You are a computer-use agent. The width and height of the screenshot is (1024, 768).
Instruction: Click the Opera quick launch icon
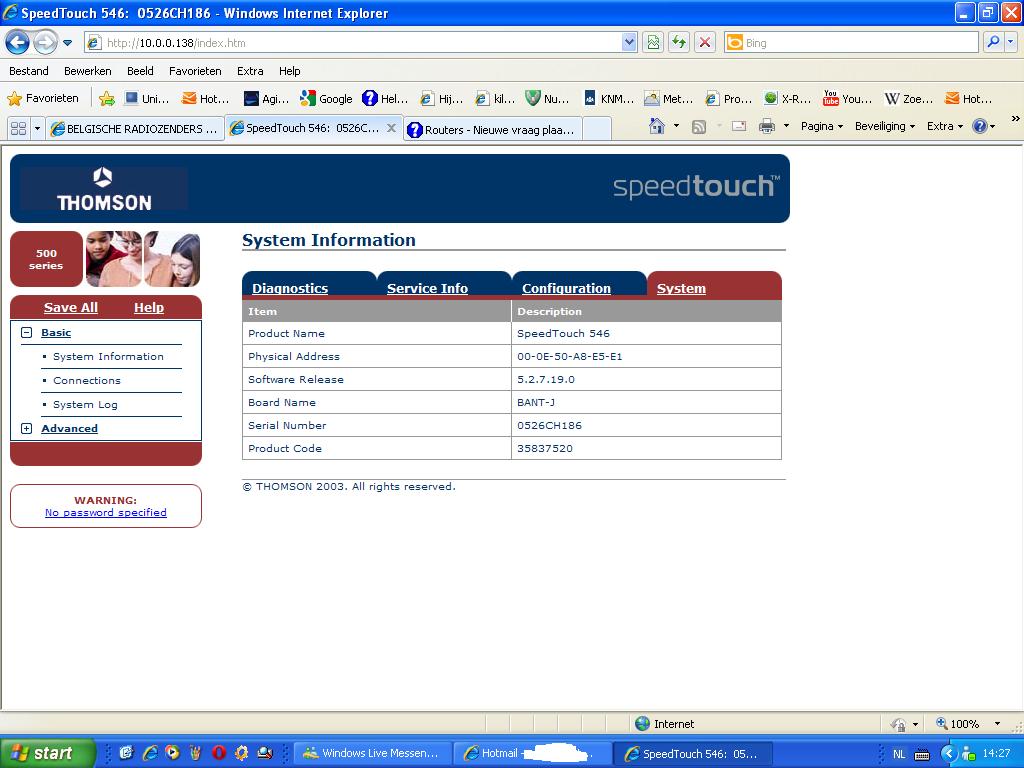coord(219,753)
